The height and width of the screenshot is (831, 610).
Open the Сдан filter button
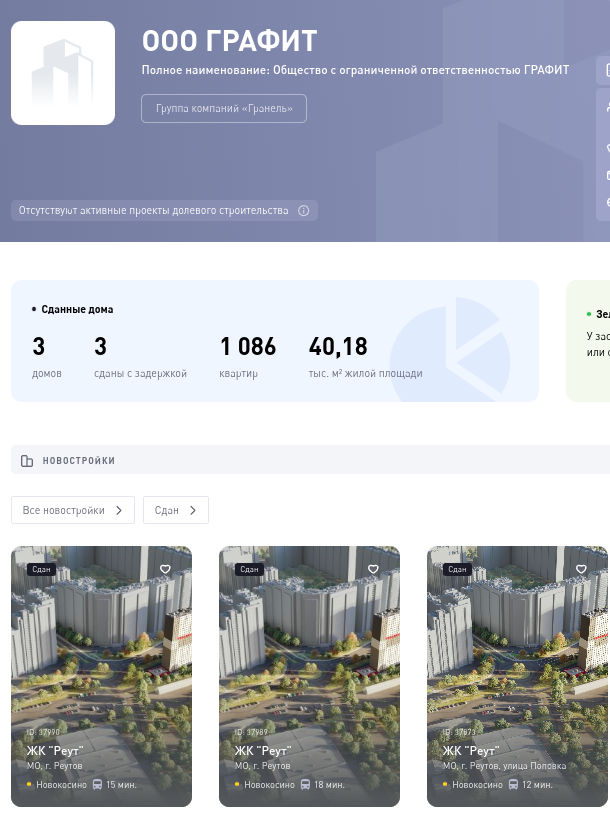coord(175,510)
